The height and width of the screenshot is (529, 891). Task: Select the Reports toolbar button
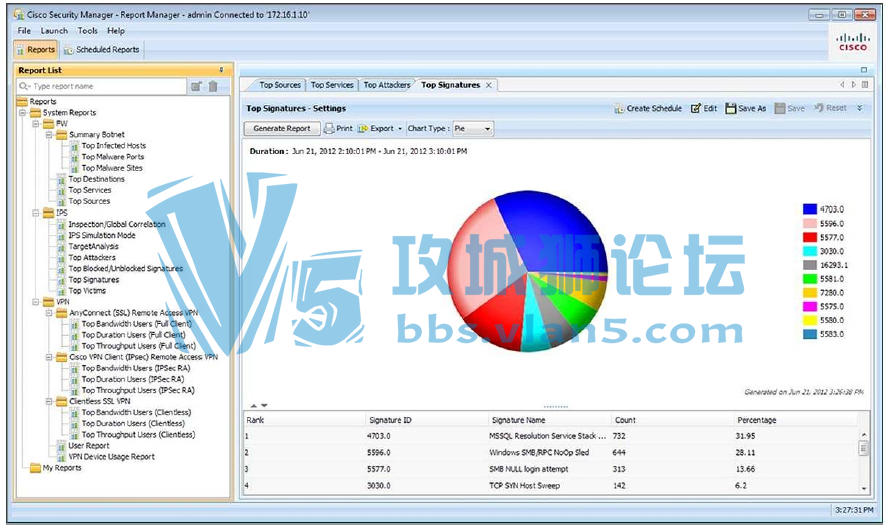[x=36, y=50]
